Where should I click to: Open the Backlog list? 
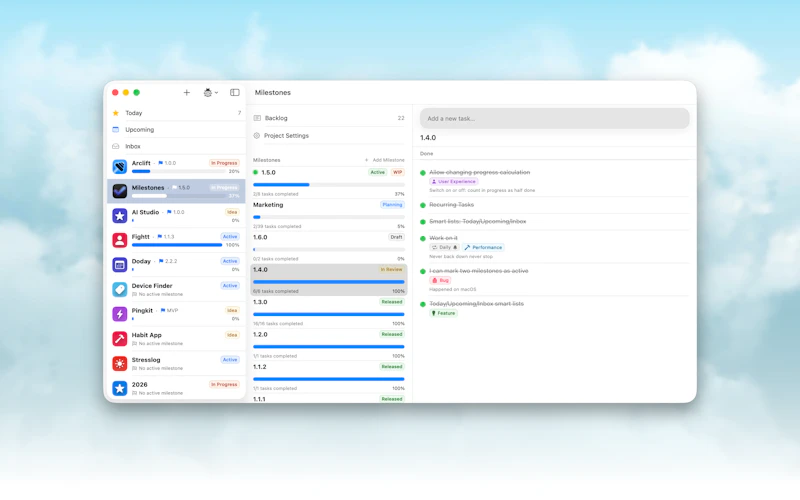pos(329,118)
